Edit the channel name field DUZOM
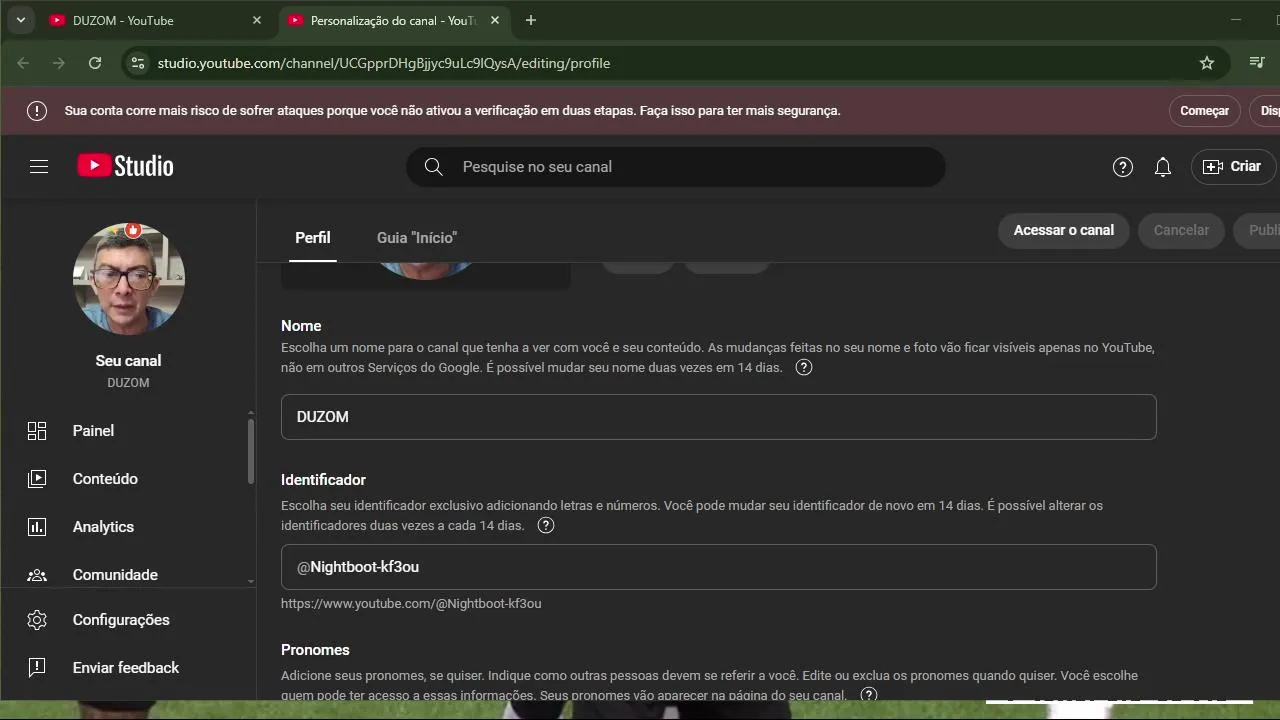 [x=718, y=417]
